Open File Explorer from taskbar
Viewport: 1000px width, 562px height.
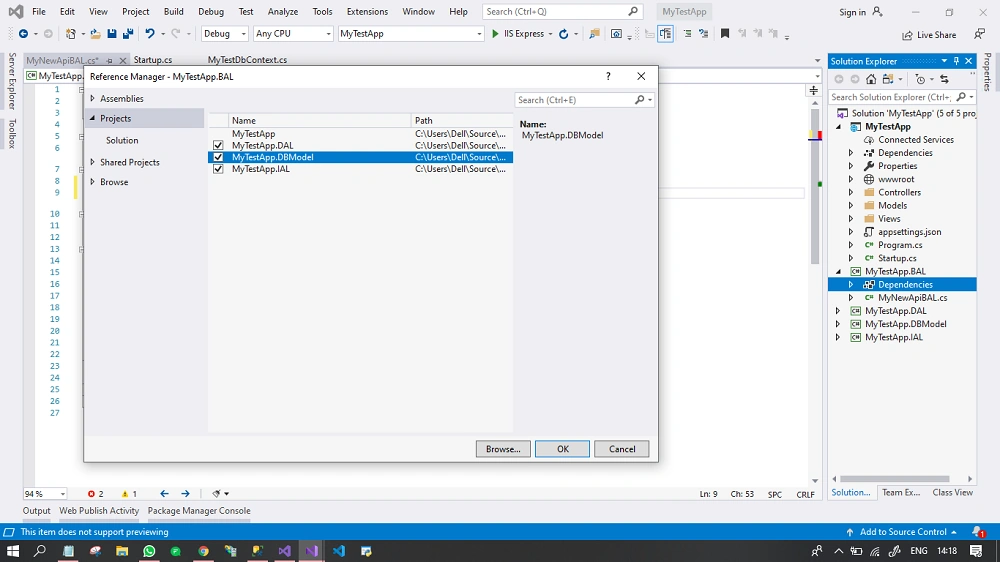click(x=122, y=551)
